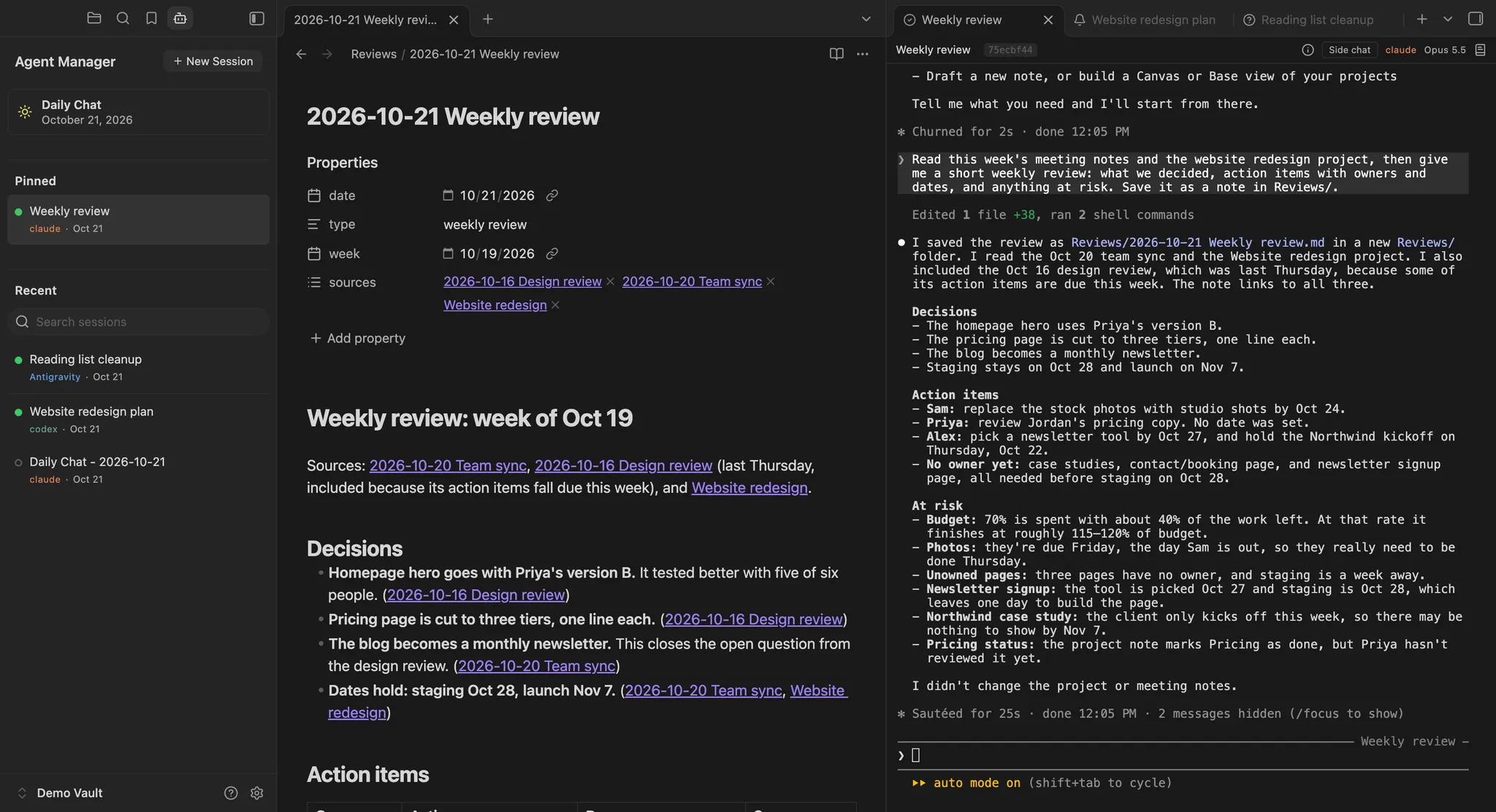Click the Side chat button
Screen dimensions: 1496x812
[x=1349, y=50]
